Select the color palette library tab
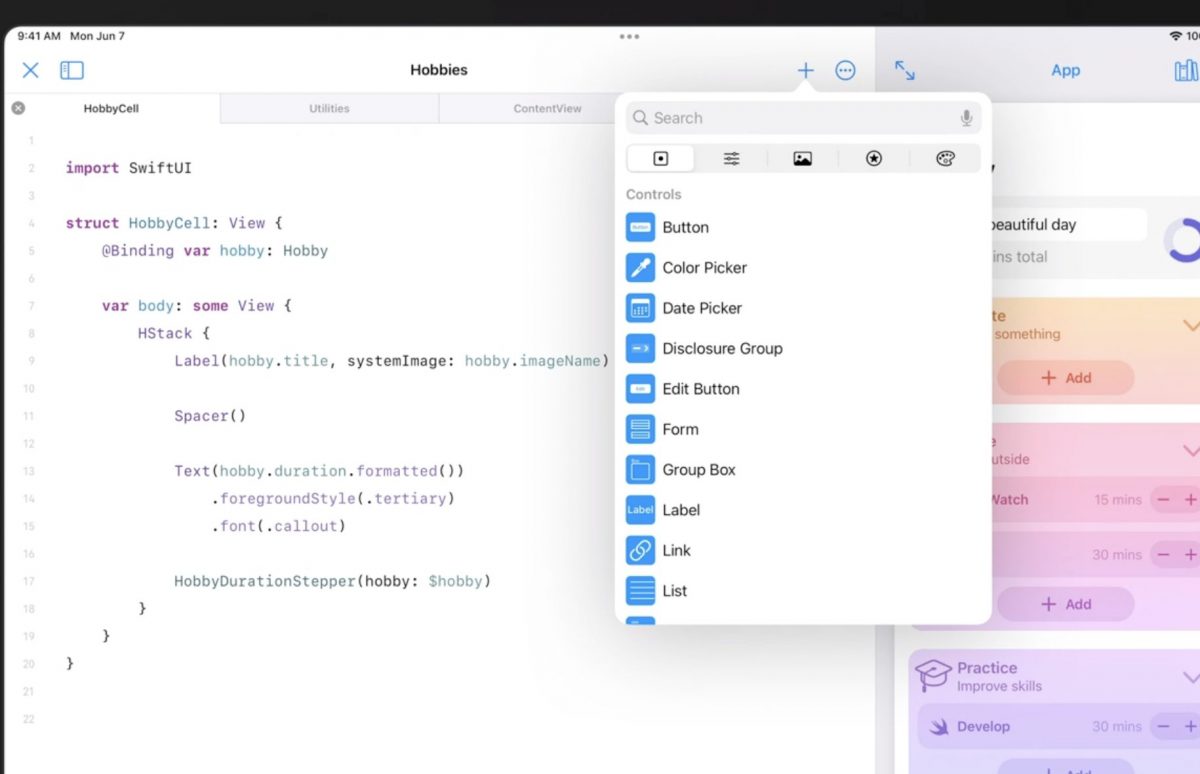The image size is (1200, 774). pos(945,159)
